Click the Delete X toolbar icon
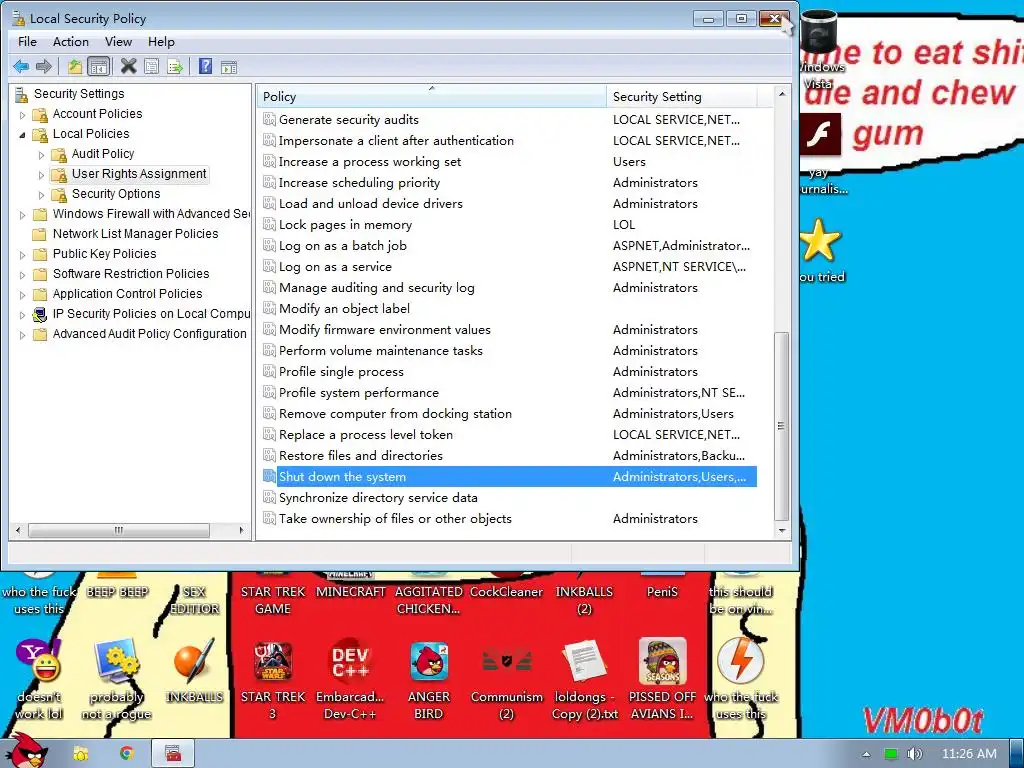Screen dimensions: 1024x768 (x=129, y=66)
